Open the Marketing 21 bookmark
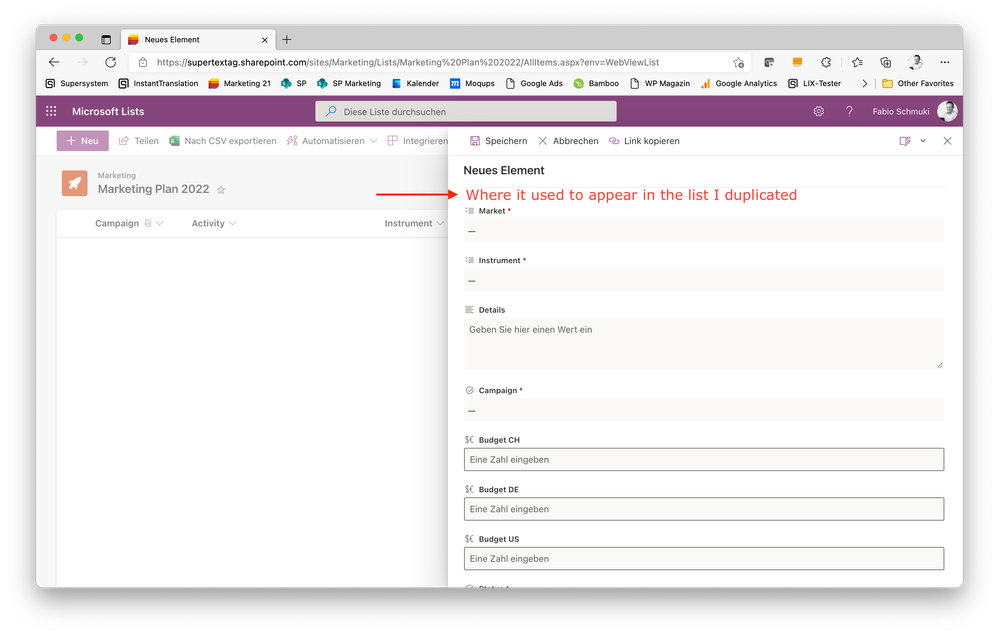 [x=240, y=83]
